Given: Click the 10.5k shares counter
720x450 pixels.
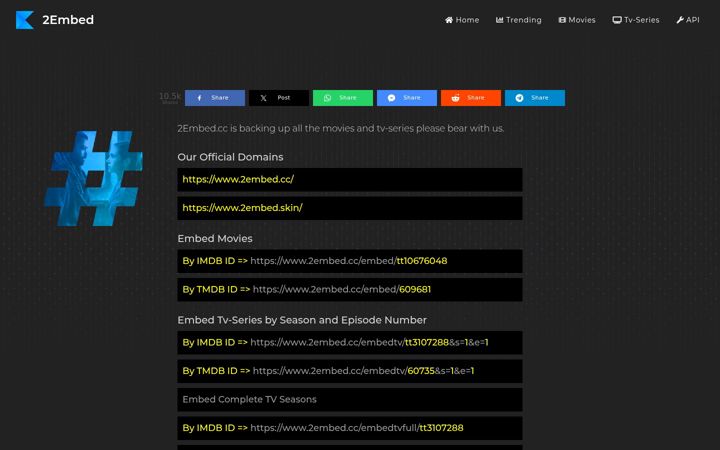Looking at the screenshot, I should tap(170, 97).
